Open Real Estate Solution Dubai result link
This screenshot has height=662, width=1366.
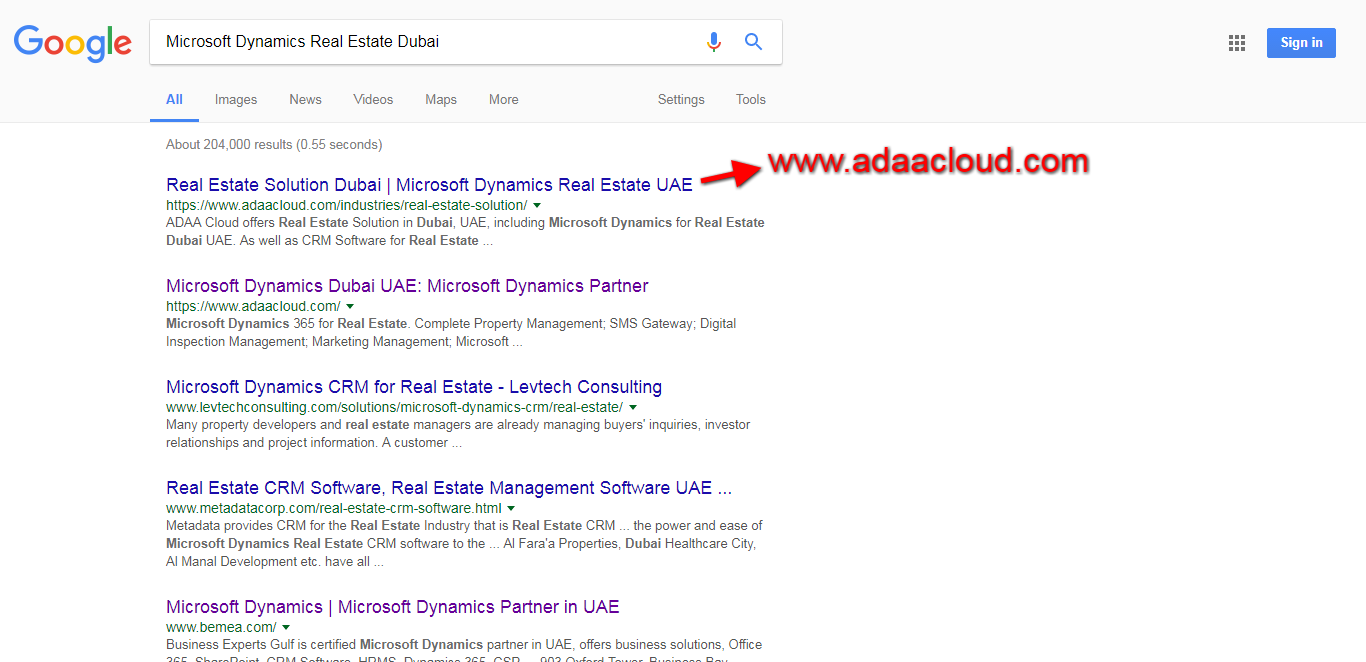[x=429, y=185]
